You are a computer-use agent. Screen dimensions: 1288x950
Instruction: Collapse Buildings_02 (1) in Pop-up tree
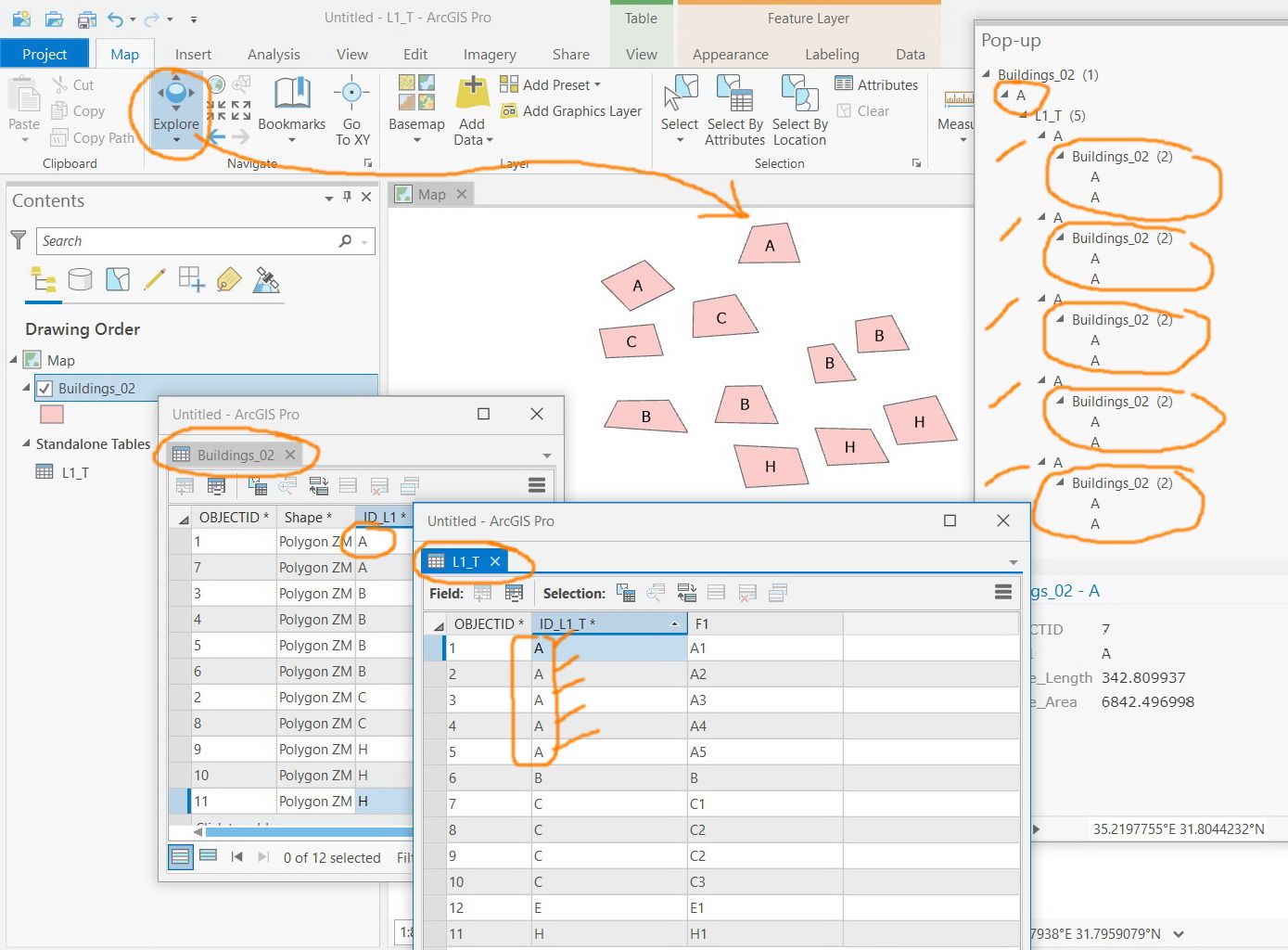[x=986, y=74]
